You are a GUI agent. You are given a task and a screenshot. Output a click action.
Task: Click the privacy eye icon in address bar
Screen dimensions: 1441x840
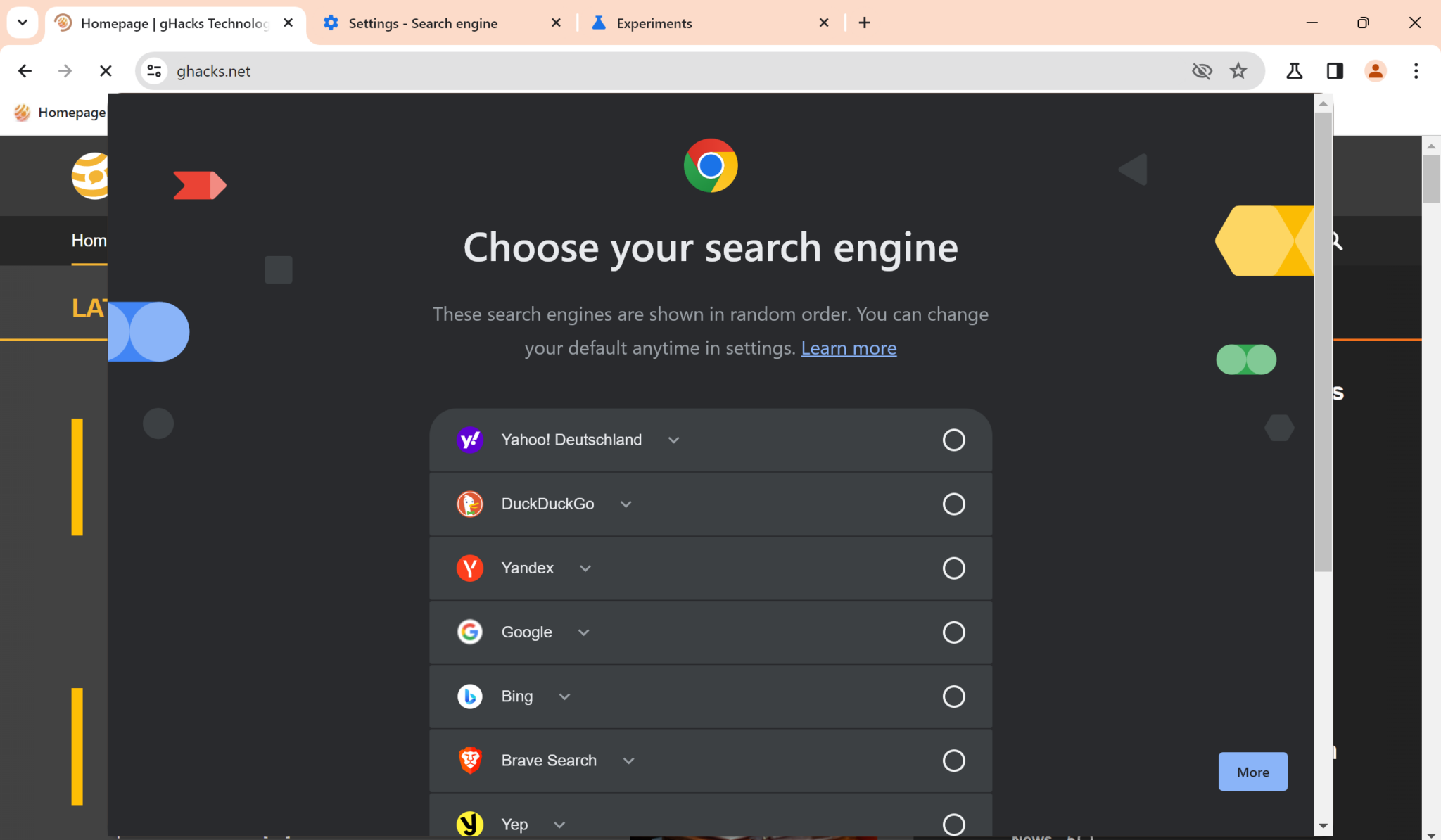coord(1202,70)
